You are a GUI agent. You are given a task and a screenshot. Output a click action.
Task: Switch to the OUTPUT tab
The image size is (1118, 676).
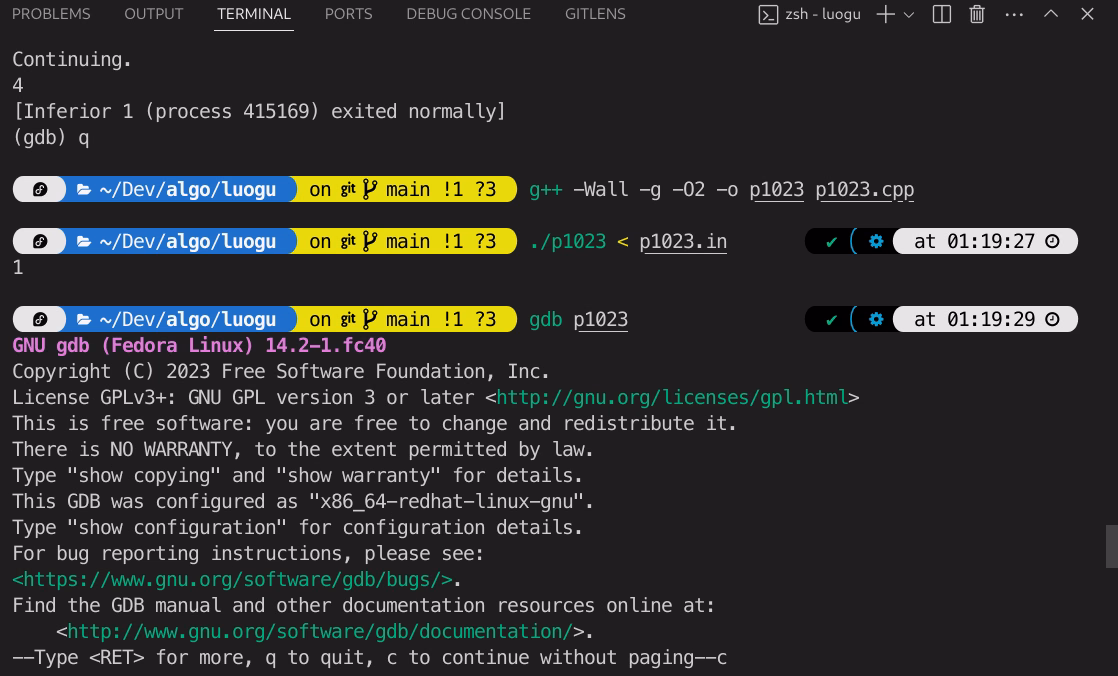coord(154,14)
